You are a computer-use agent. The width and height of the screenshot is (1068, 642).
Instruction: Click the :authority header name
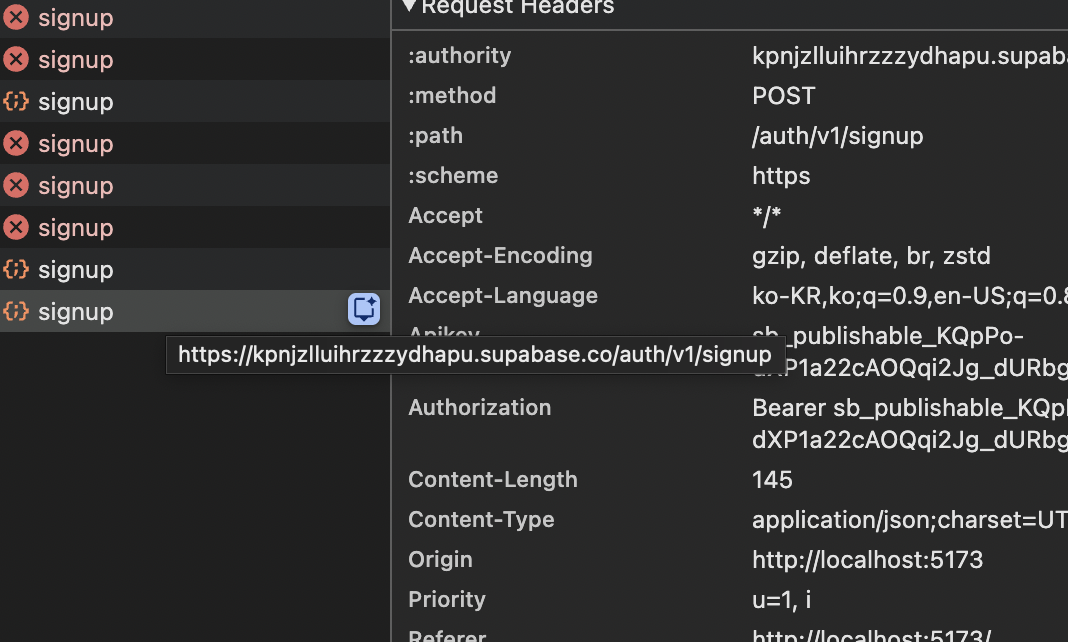(x=459, y=56)
